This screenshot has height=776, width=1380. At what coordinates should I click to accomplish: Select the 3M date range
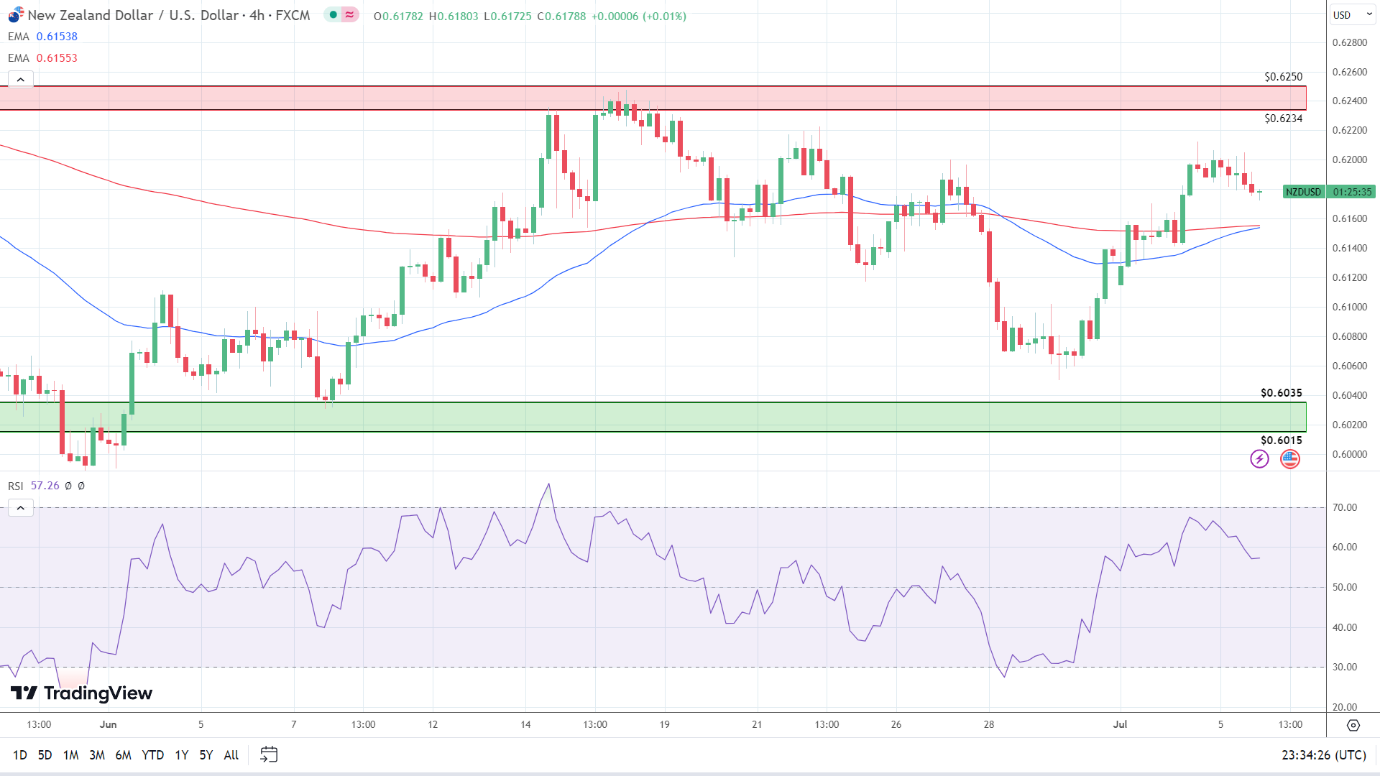coord(97,755)
